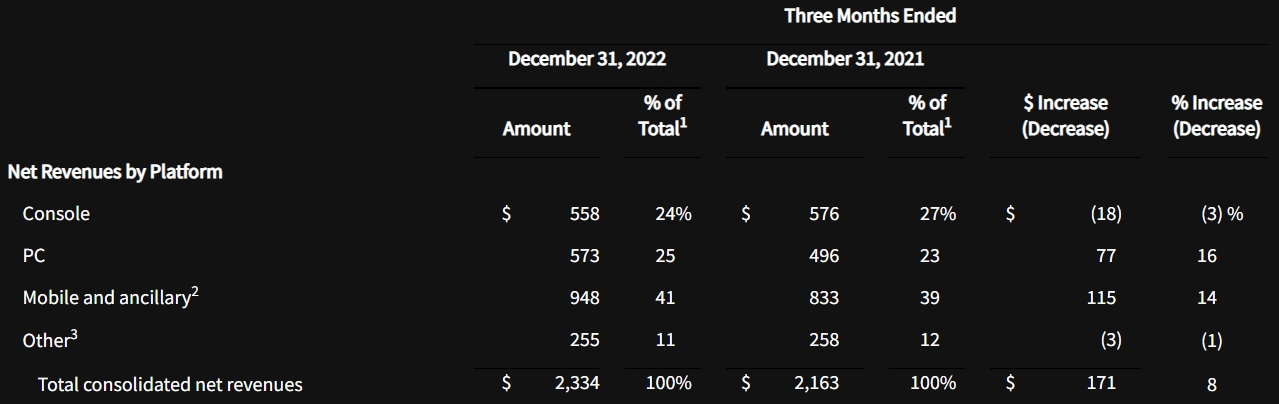Open footnote 3 beside Other

pos(74,333)
